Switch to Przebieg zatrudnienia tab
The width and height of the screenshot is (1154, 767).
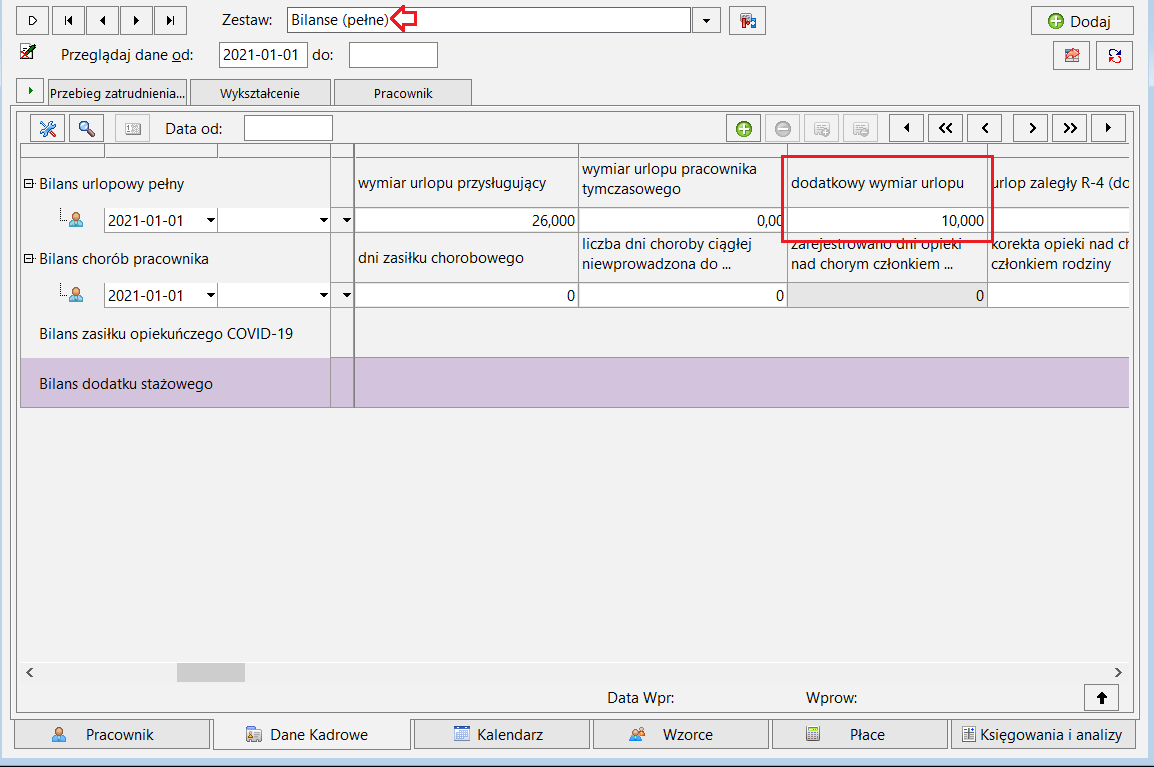click(117, 93)
